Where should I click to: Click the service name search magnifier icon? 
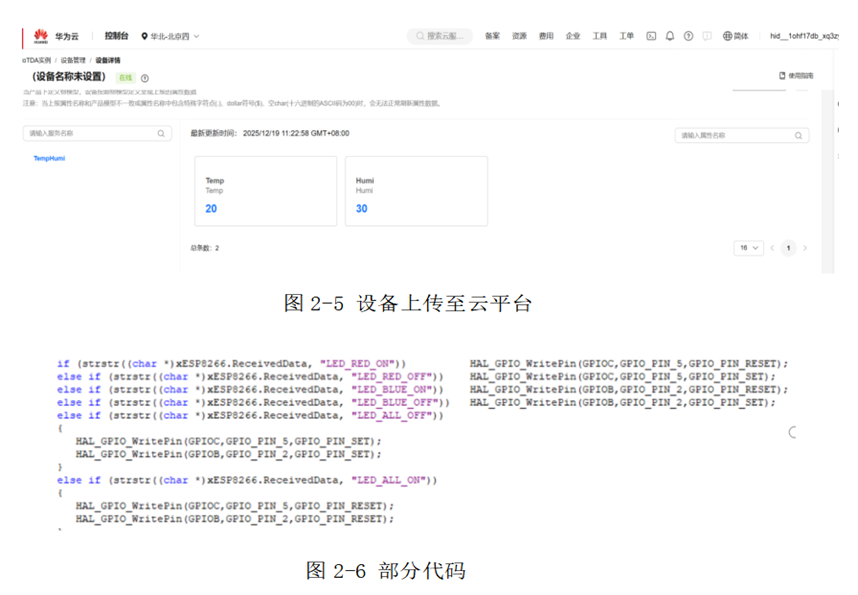[161, 133]
